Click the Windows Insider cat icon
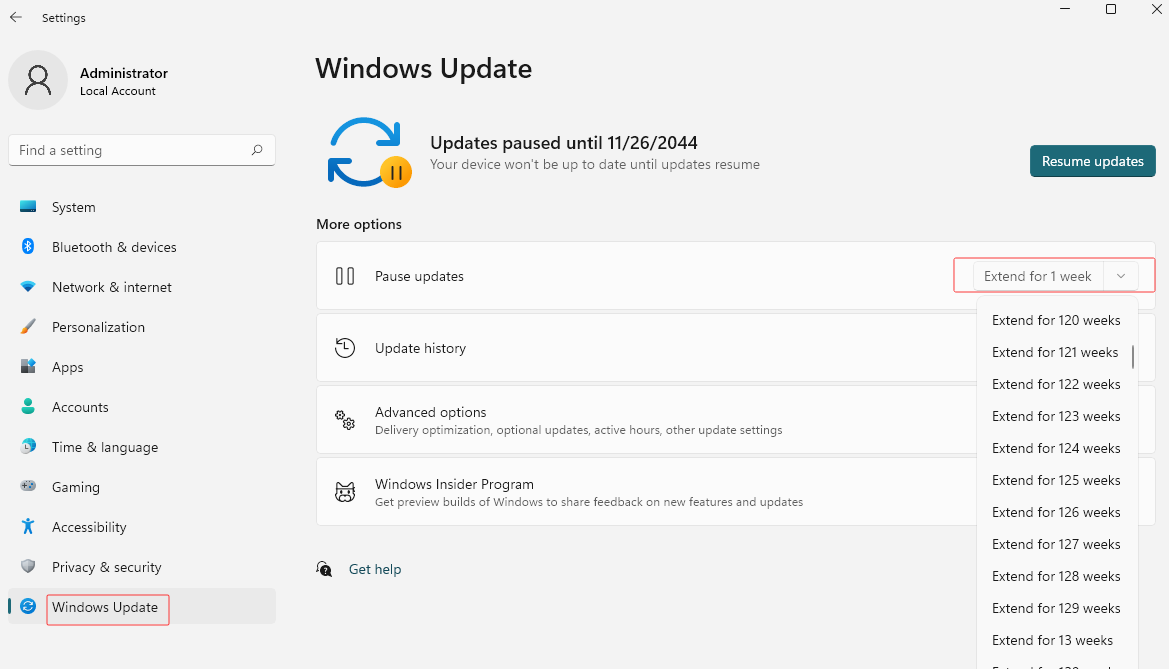This screenshot has width=1169, height=669. pos(344,492)
